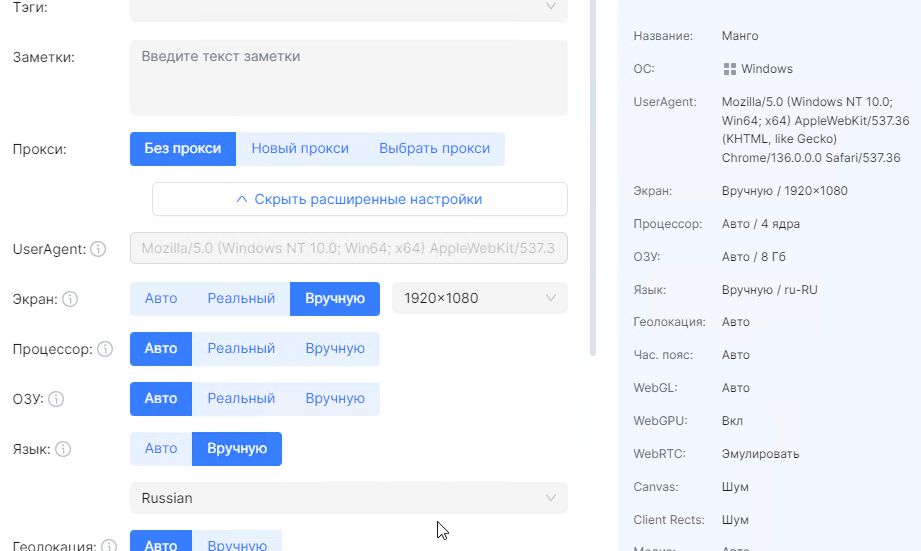Choose Вручную option for ОЗУ
The height and width of the screenshot is (551, 921).
pyautogui.click(x=335, y=398)
